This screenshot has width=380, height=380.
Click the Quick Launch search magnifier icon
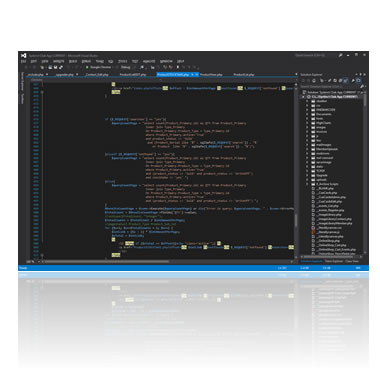point(340,55)
